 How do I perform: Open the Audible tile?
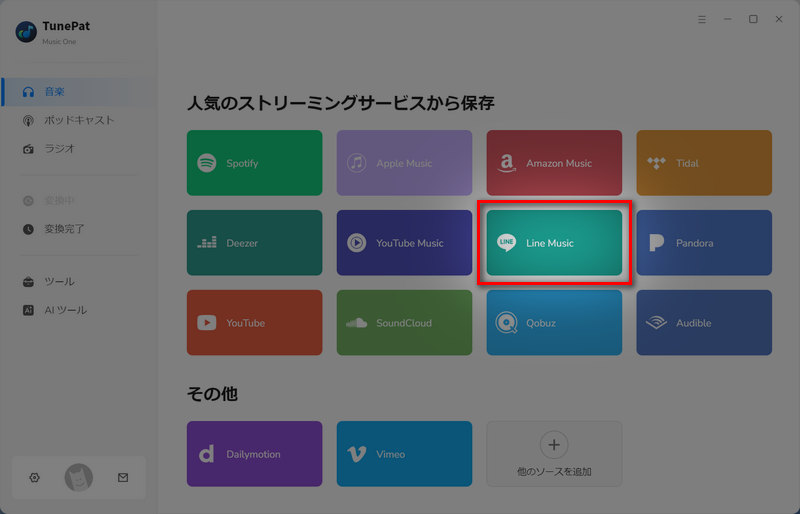pos(704,323)
